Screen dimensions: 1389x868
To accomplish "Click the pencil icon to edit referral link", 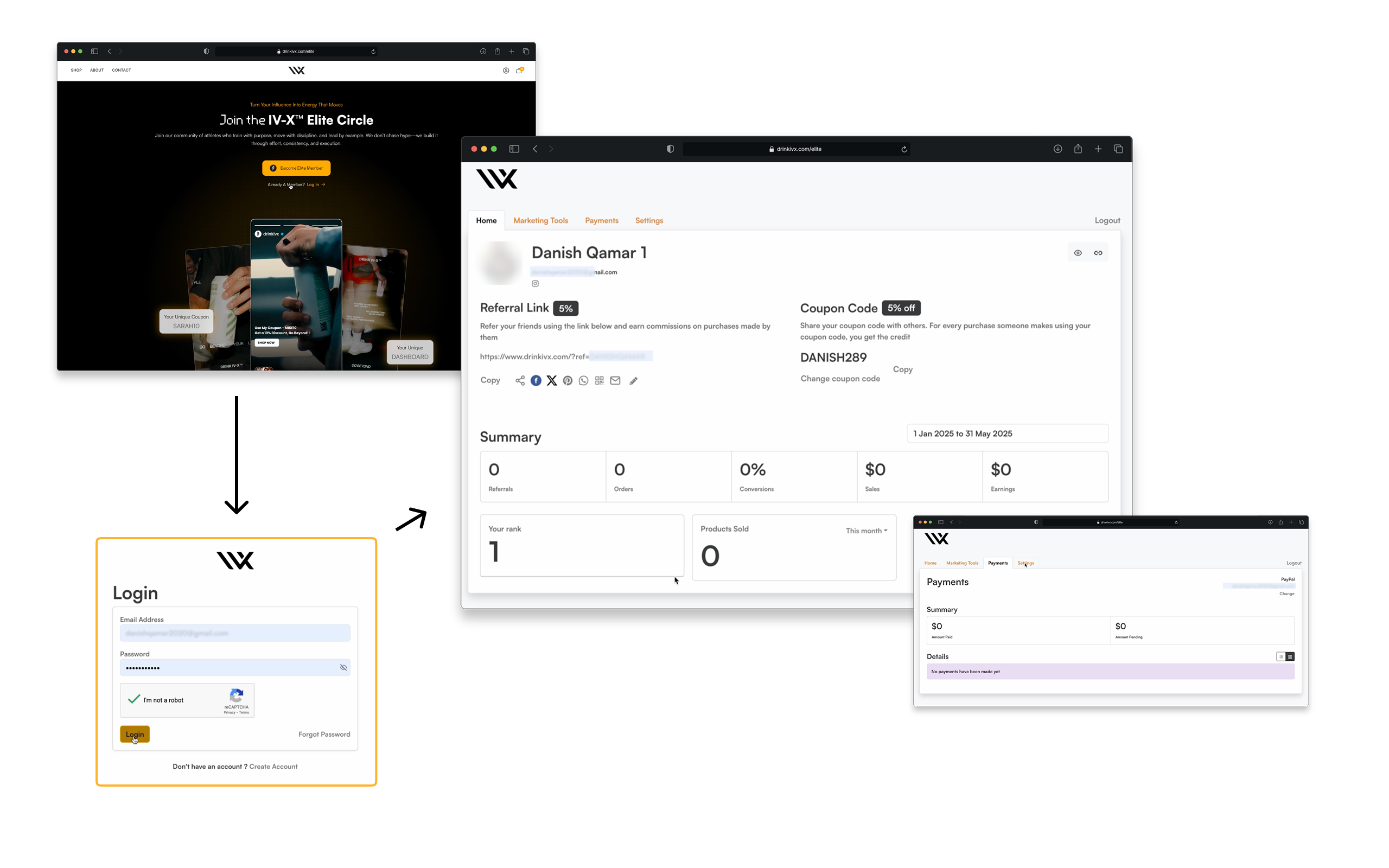I will click(x=634, y=381).
